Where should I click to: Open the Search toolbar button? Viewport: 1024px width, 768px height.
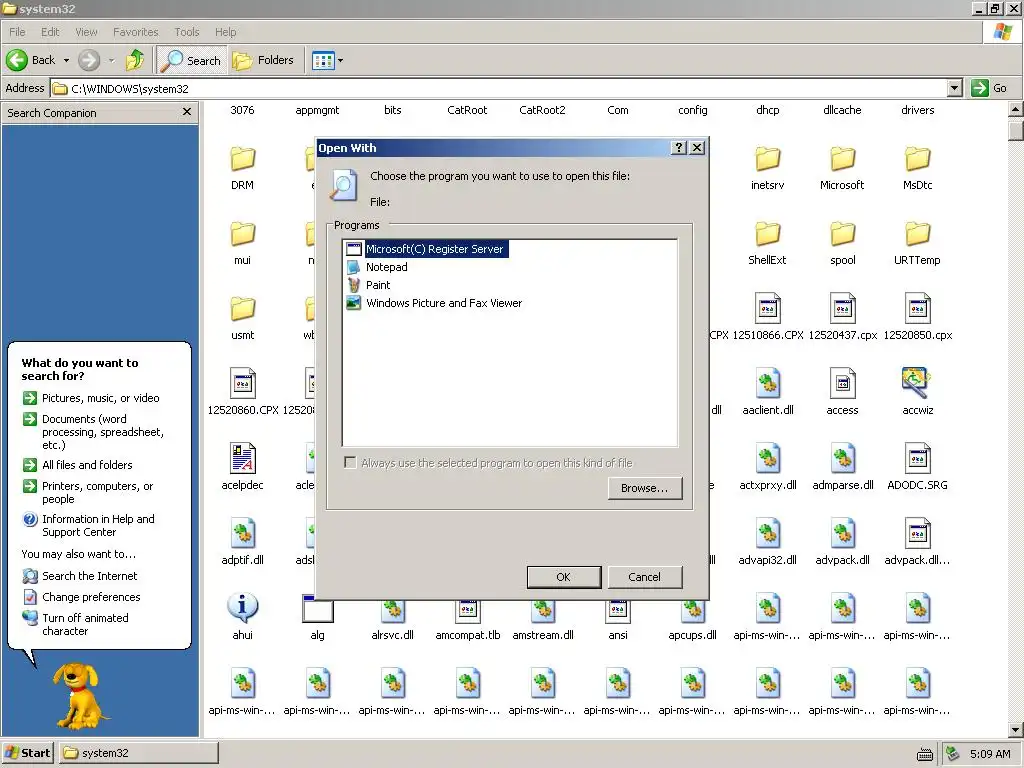pyautogui.click(x=191, y=60)
